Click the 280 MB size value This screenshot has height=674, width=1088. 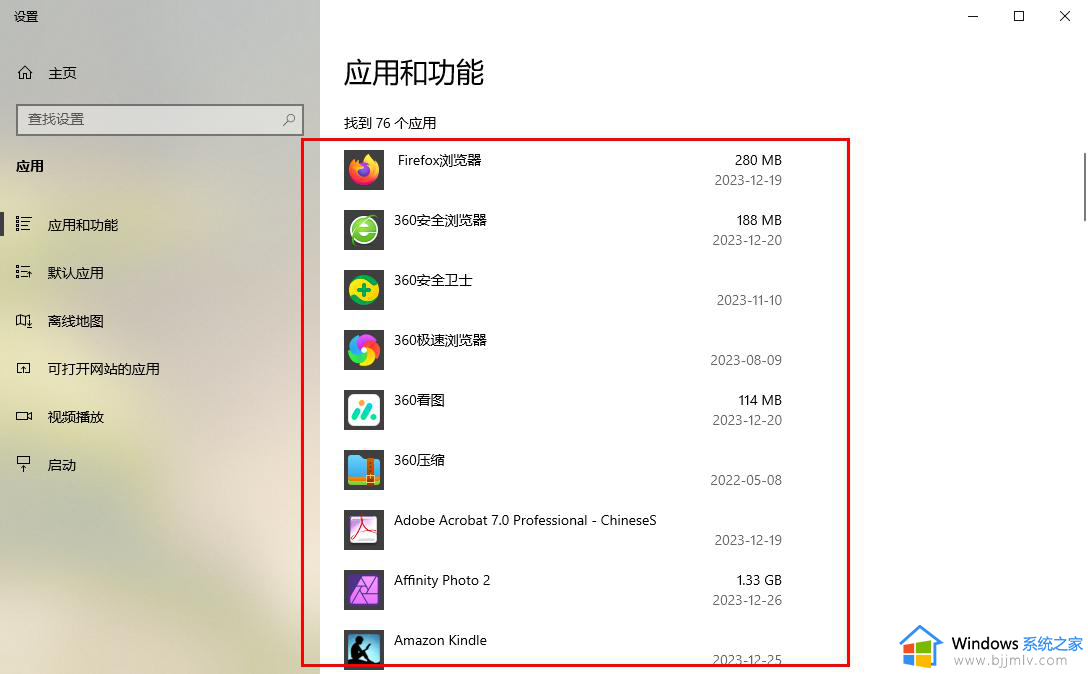pos(758,160)
